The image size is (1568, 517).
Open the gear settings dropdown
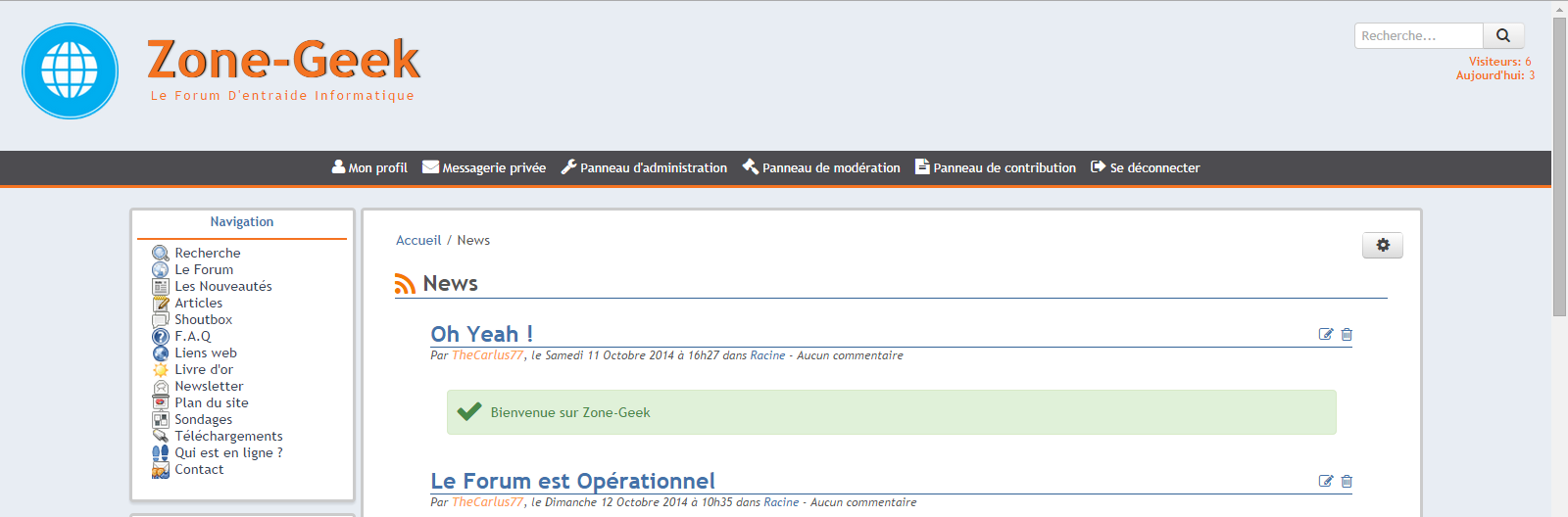pos(1382,245)
